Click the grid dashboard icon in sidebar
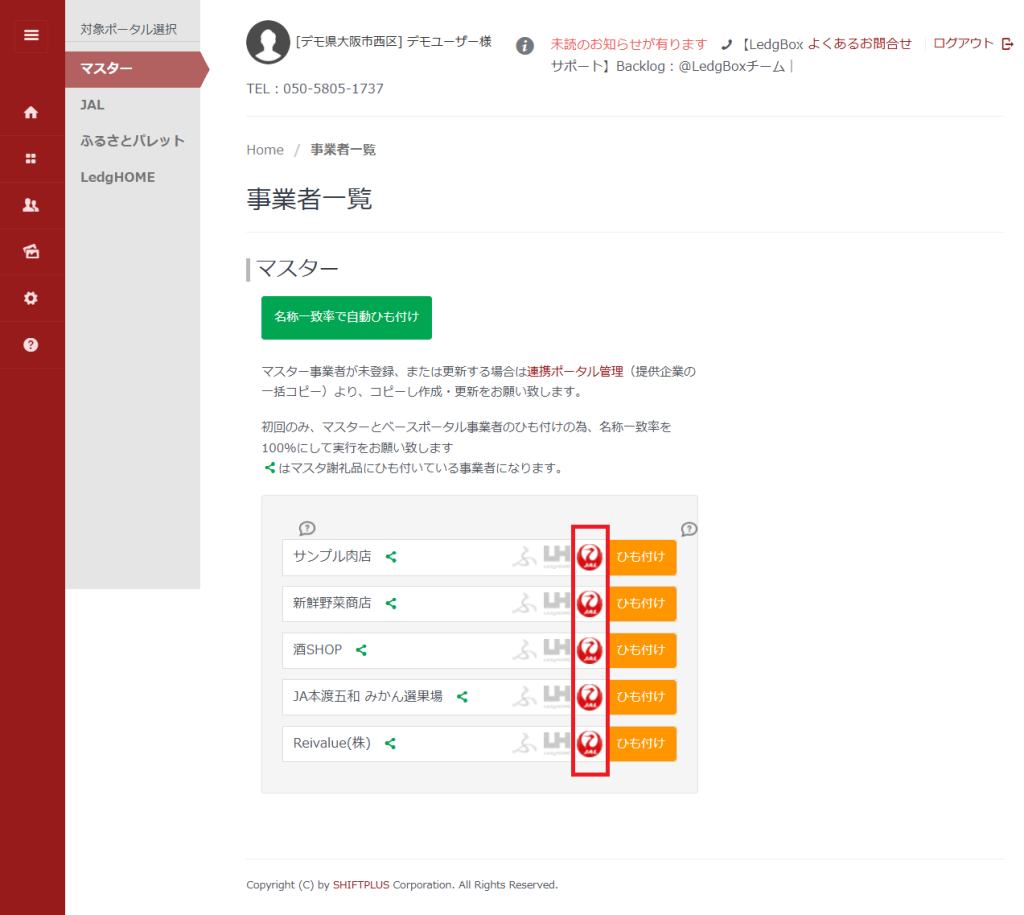The image size is (1024, 915). point(31,159)
